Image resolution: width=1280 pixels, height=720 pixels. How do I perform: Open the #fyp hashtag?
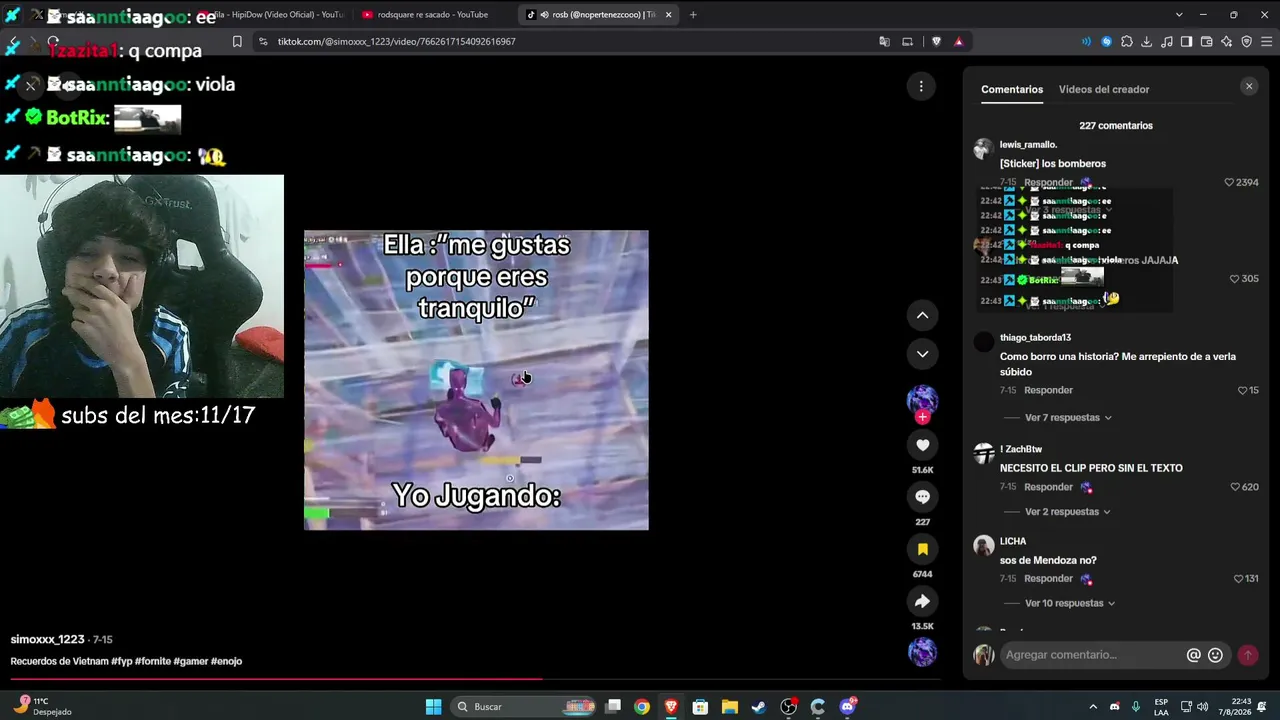tap(121, 661)
